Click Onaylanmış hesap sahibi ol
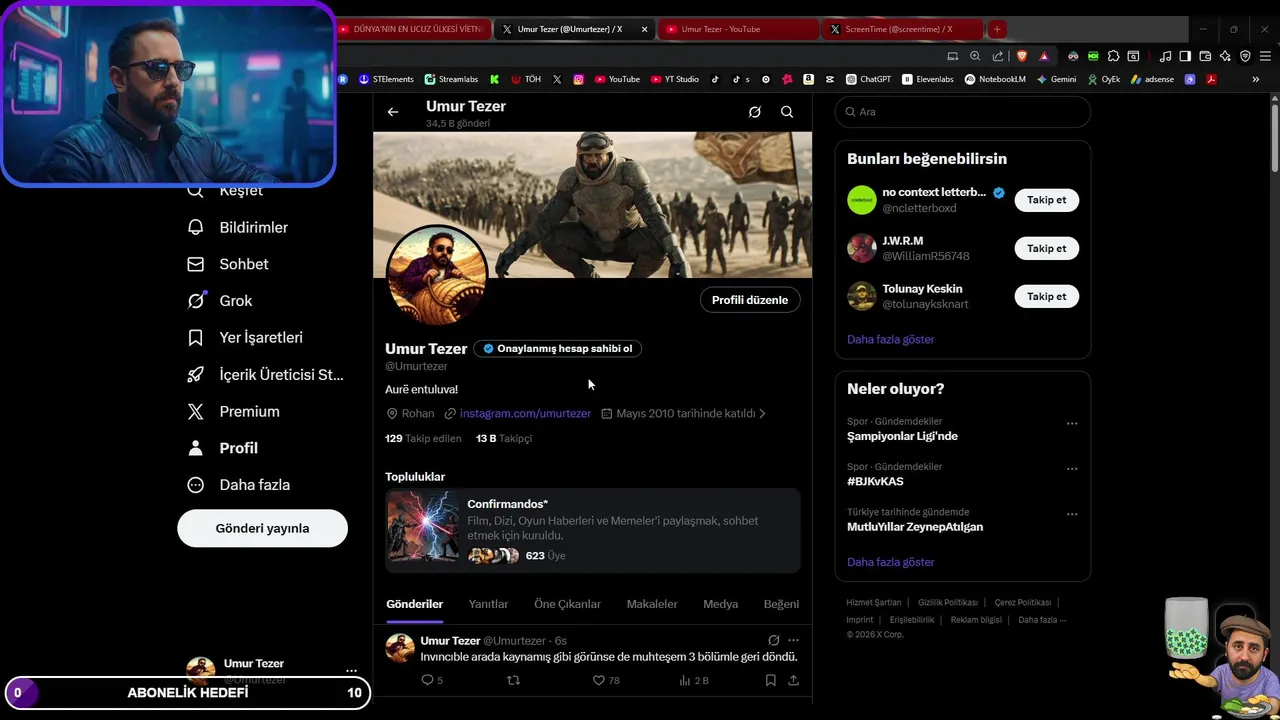The image size is (1280, 720). point(558,348)
